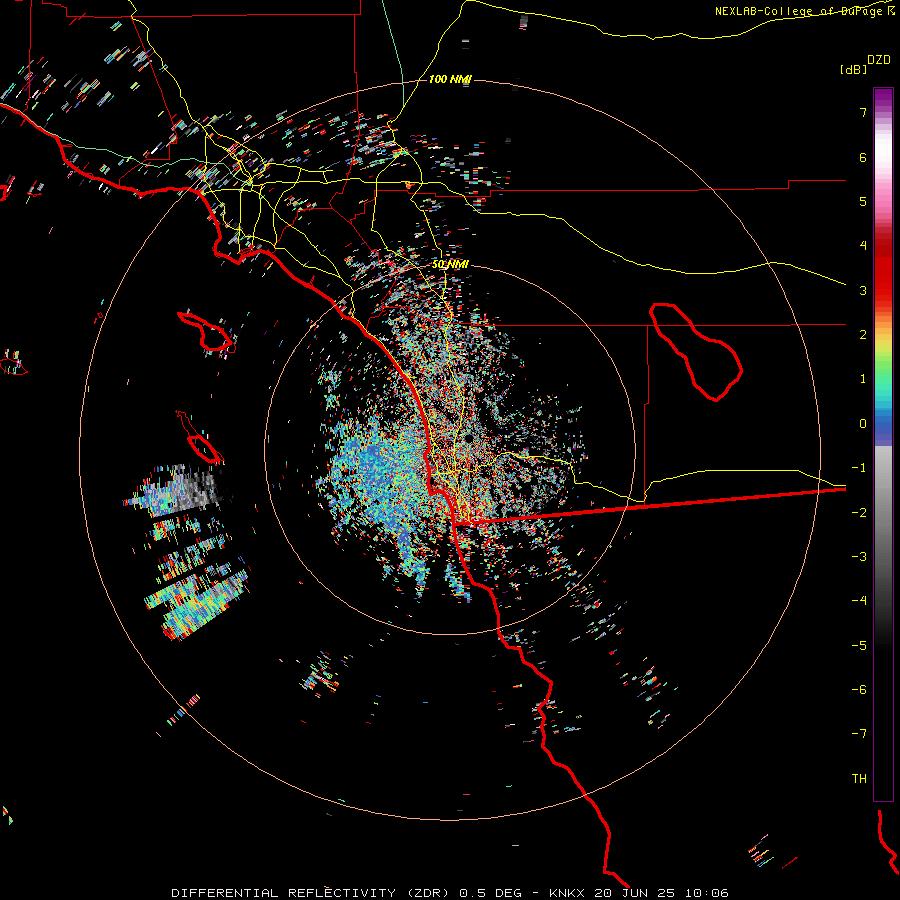Viewport: 900px width, 900px height.
Task: Click the -6 value on color scale
Action: [859, 689]
